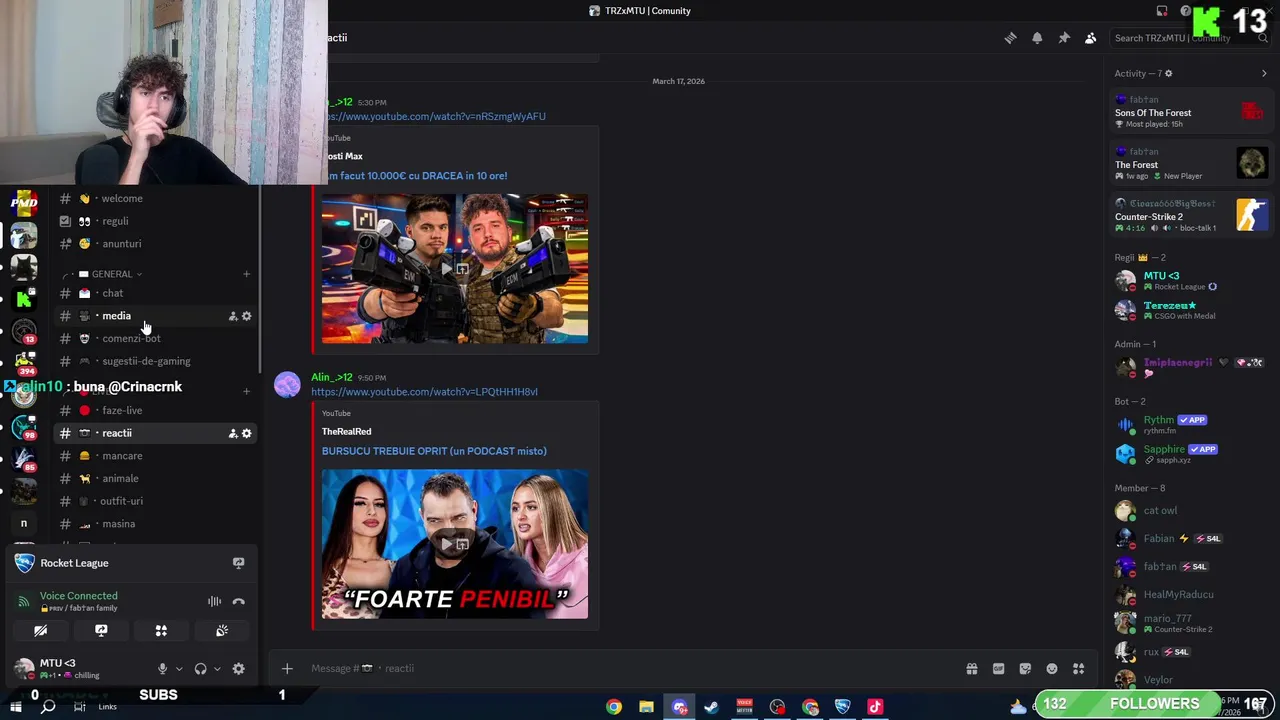
Task: View Sapphire bot profile
Action: coord(1190,453)
